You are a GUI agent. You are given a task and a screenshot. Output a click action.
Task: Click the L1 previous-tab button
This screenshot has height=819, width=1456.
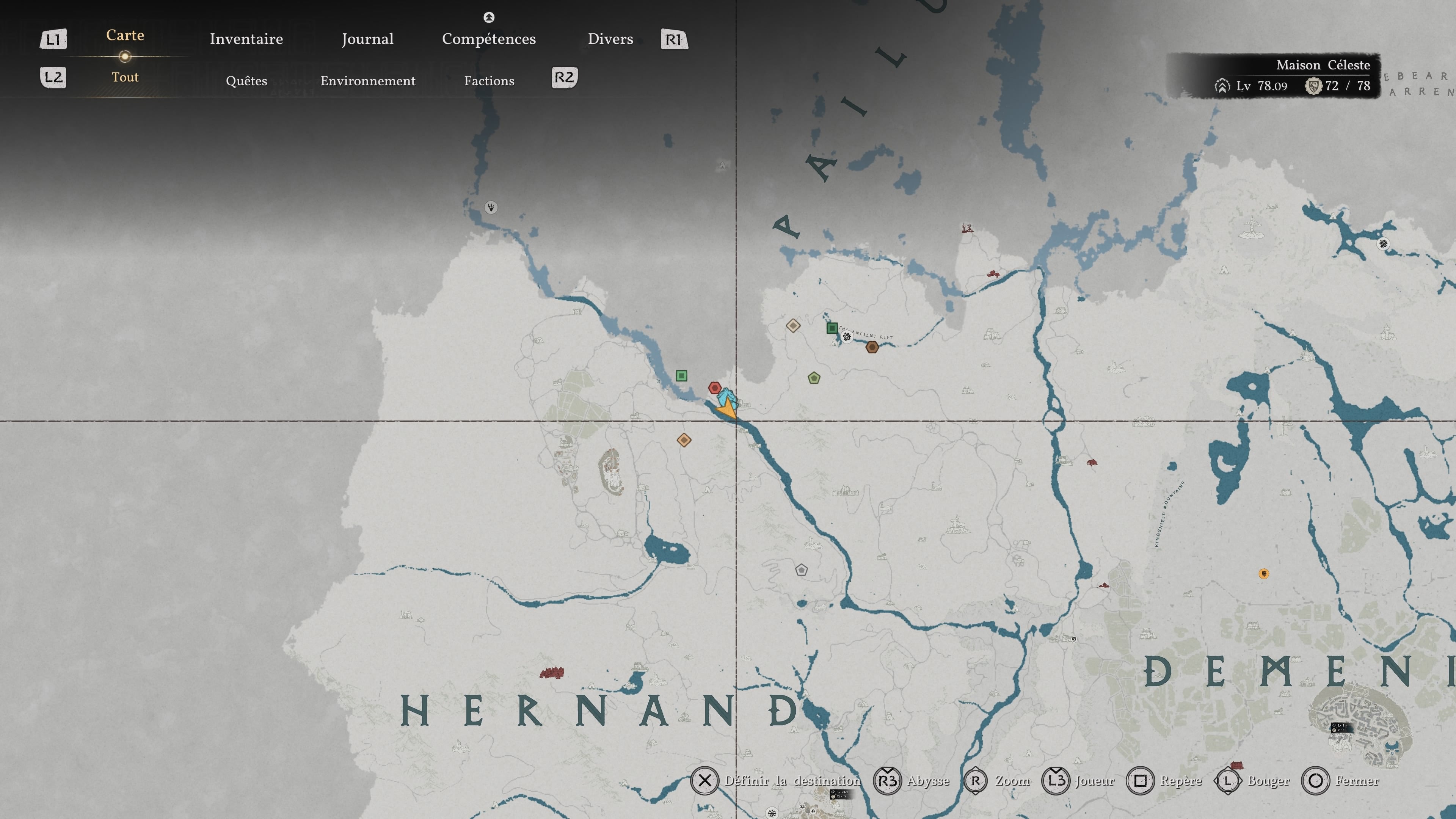[x=53, y=39]
